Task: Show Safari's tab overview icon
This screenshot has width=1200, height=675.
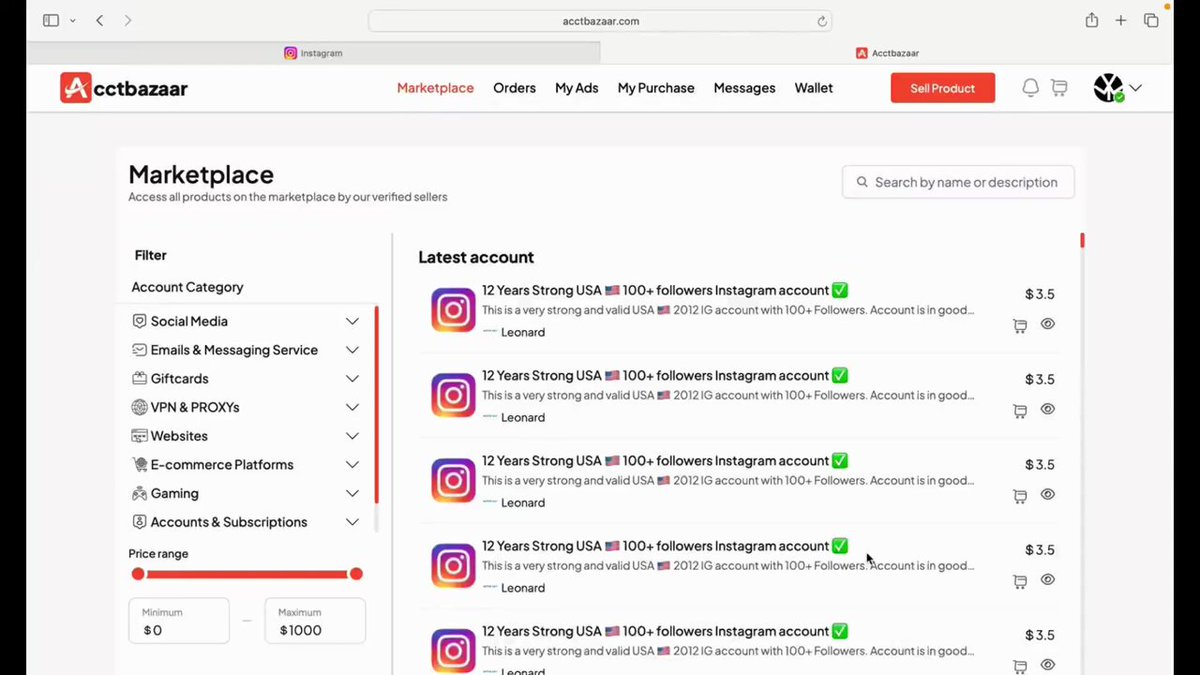Action: click(1151, 20)
